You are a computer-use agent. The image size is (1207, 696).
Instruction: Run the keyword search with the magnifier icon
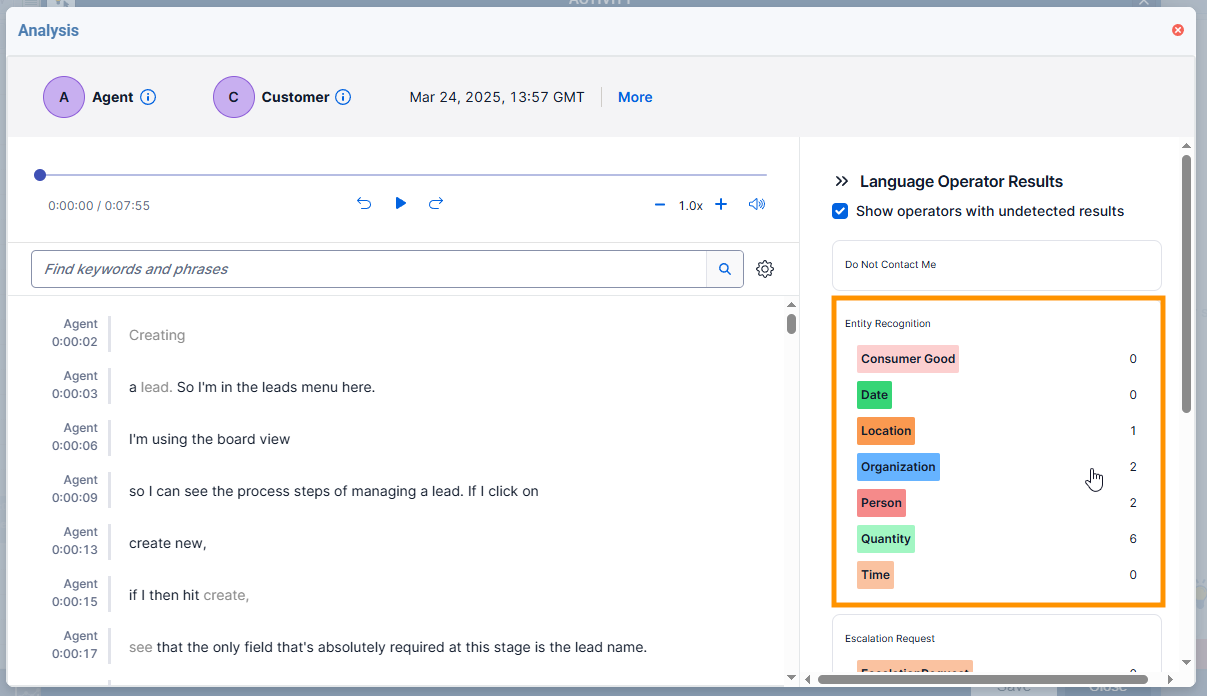pos(725,268)
